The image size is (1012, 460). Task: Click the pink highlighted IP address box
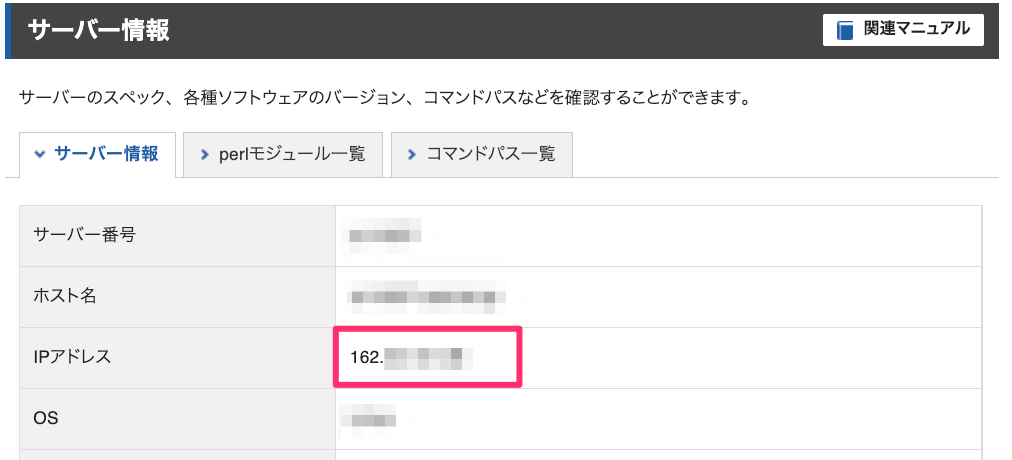tap(427, 357)
